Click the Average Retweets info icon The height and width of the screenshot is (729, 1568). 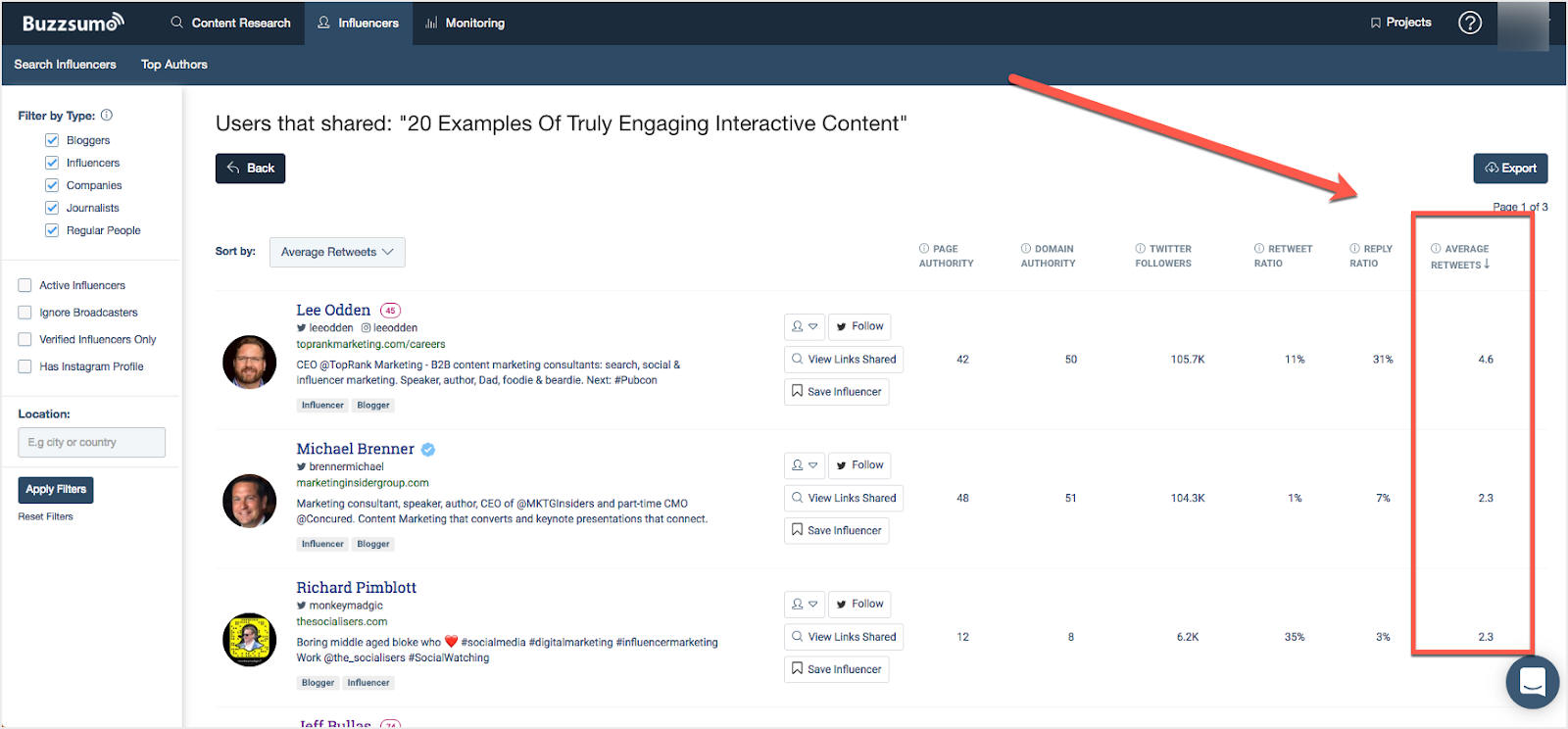point(1436,249)
